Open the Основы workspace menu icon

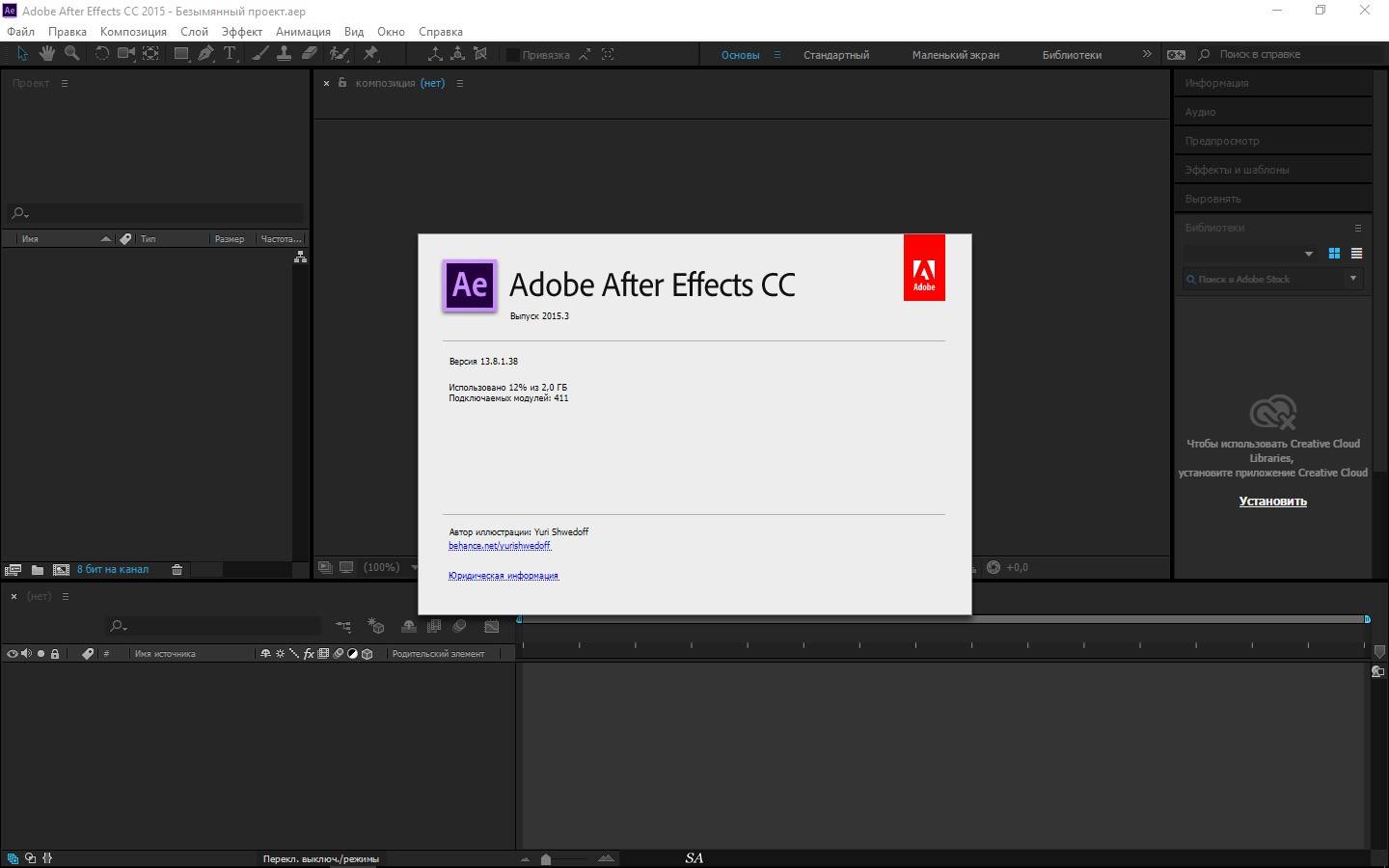777,55
